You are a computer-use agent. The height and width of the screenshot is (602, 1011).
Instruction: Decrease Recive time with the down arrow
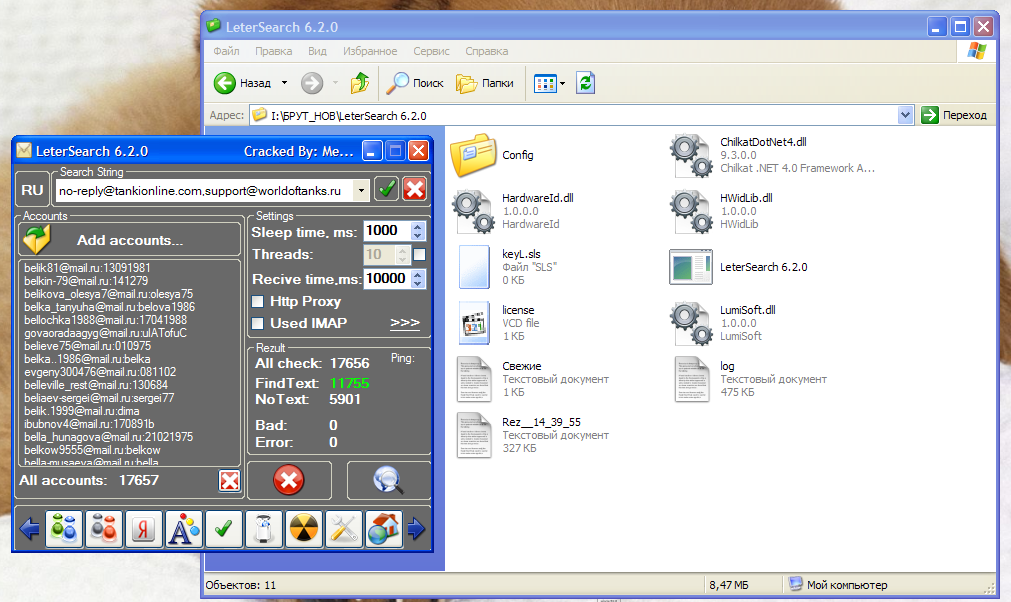418,283
